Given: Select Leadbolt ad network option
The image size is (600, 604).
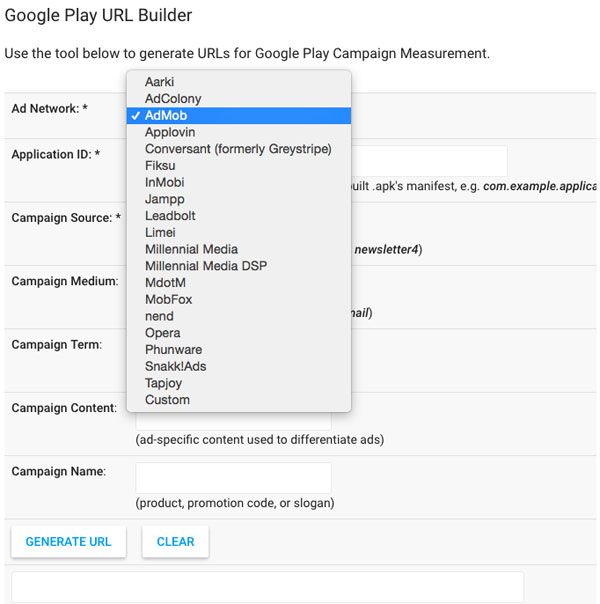Looking at the screenshot, I should (170, 216).
